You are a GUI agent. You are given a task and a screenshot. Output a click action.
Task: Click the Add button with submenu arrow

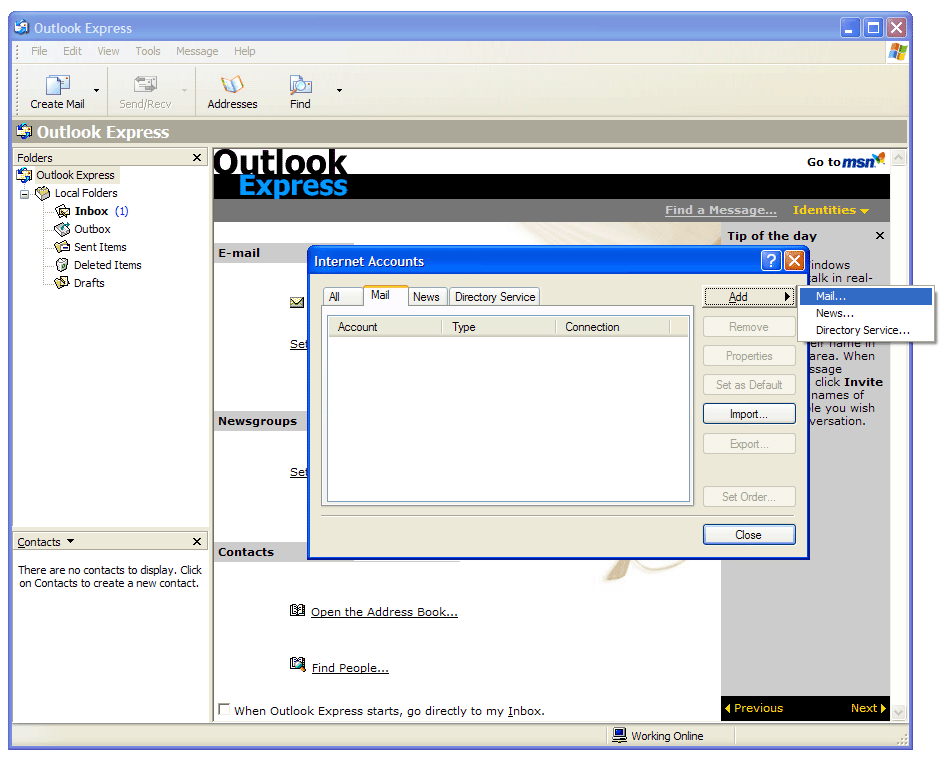749,296
